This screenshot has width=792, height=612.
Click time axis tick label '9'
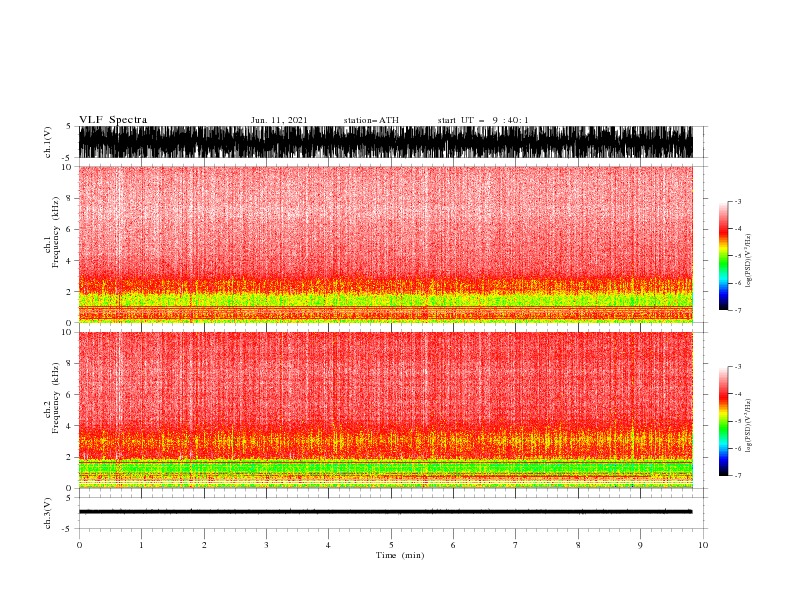(x=640, y=545)
